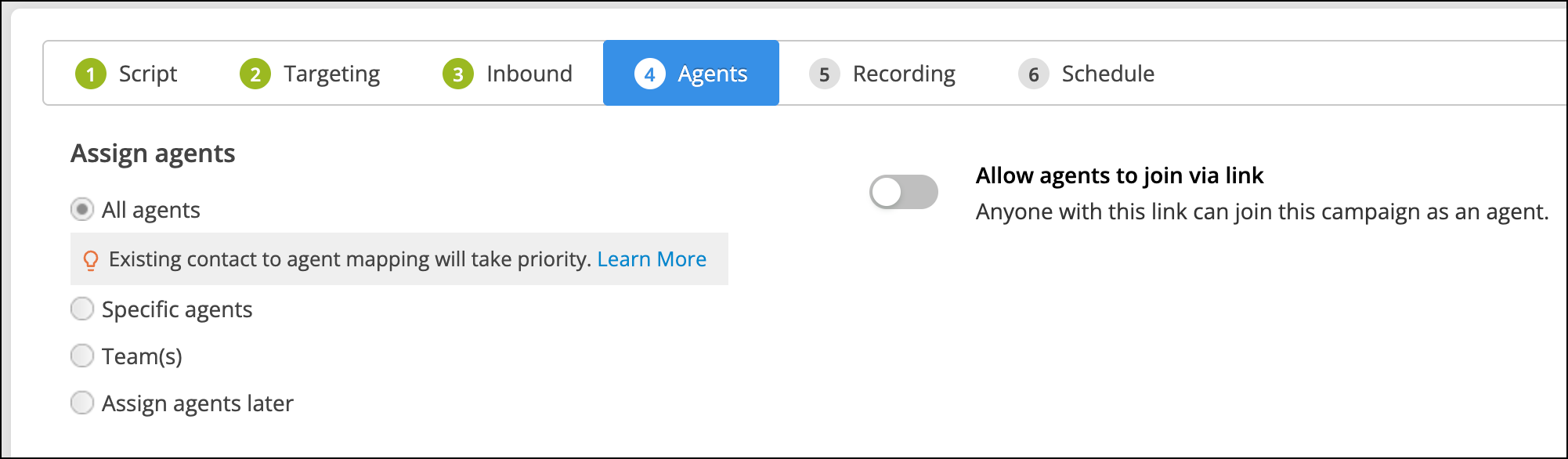Click the active Agents tab label
The height and width of the screenshot is (459, 1568).
[713, 74]
